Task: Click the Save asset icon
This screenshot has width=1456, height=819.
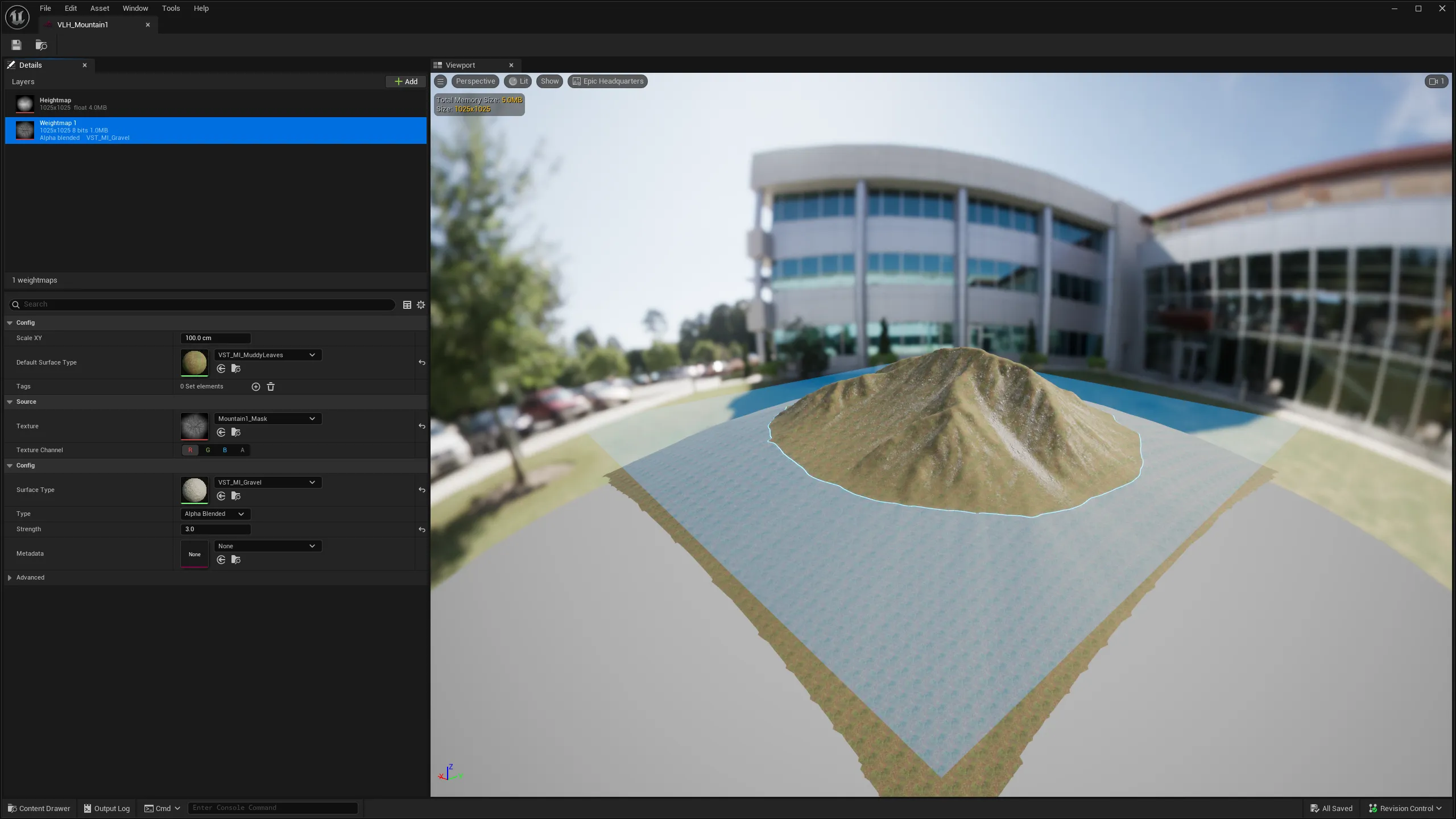Action: click(16, 45)
